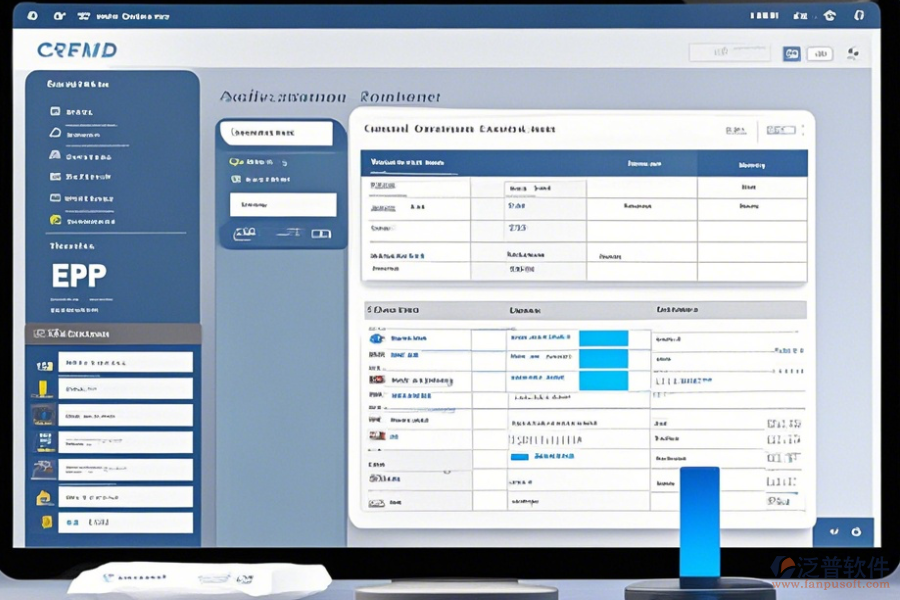Expand the small box selector at card's top right

[780, 129]
